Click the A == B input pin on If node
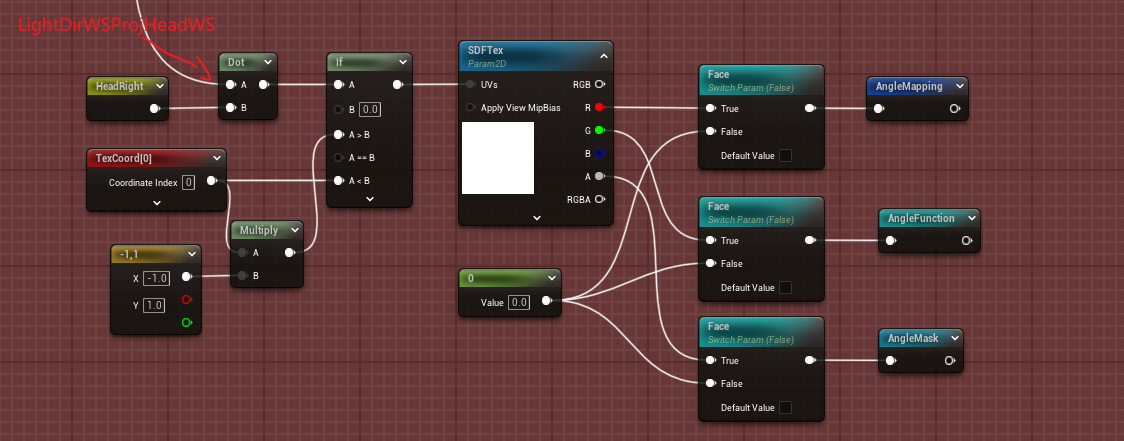1124x441 pixels. (x=339, y=157)
